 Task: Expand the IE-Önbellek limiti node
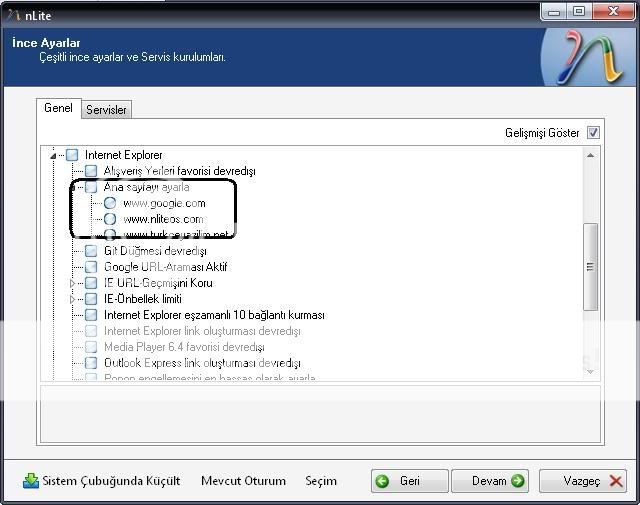click(x=73, y=299)
